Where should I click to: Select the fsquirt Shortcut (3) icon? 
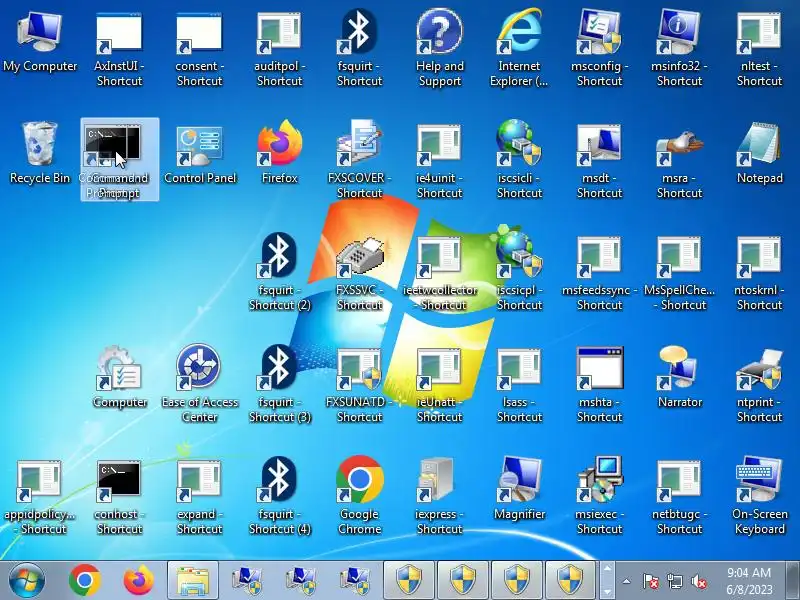click(280, 384)
